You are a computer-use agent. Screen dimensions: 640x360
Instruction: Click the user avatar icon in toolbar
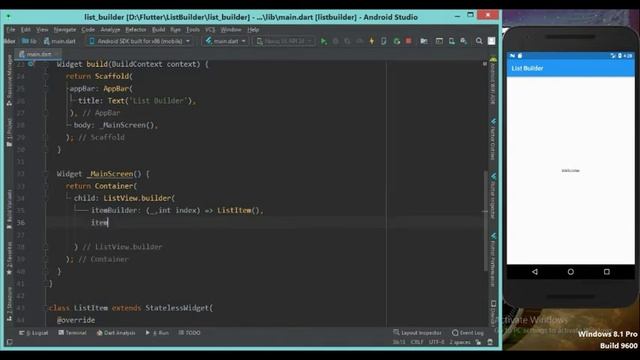tap(491, 41)
